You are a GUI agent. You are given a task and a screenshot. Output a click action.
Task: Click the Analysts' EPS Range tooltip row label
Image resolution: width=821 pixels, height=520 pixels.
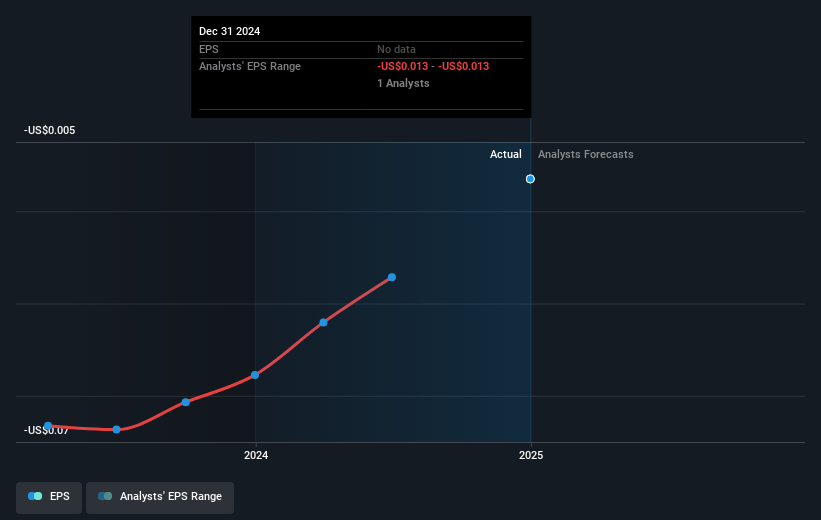coord(250,67)
